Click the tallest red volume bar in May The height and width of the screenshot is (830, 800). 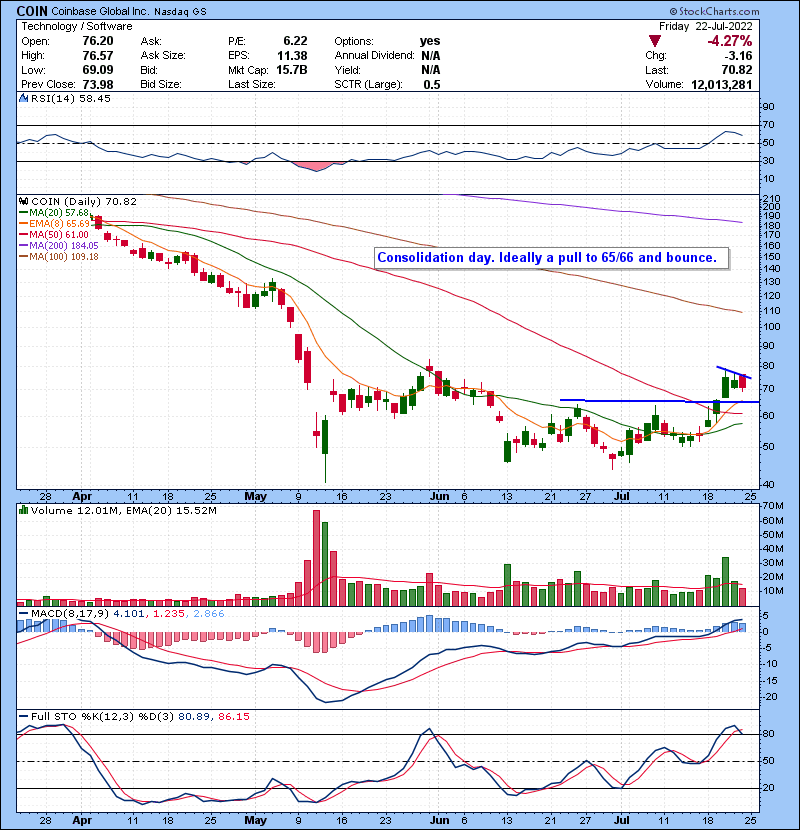[316, 558]
